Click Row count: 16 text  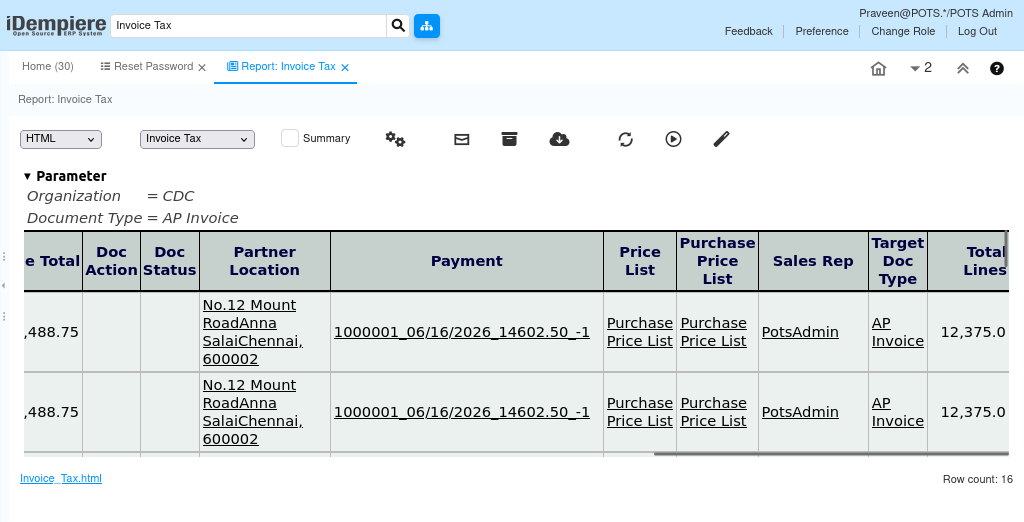978,479
